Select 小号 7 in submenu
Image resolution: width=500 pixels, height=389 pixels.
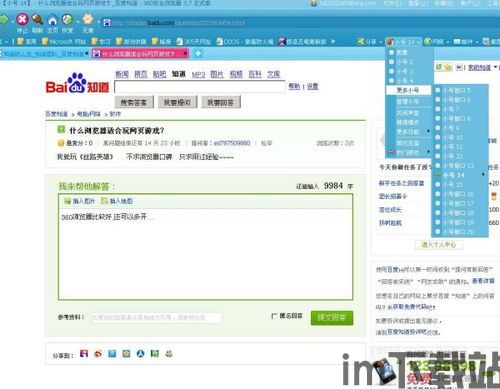point(460,109)
